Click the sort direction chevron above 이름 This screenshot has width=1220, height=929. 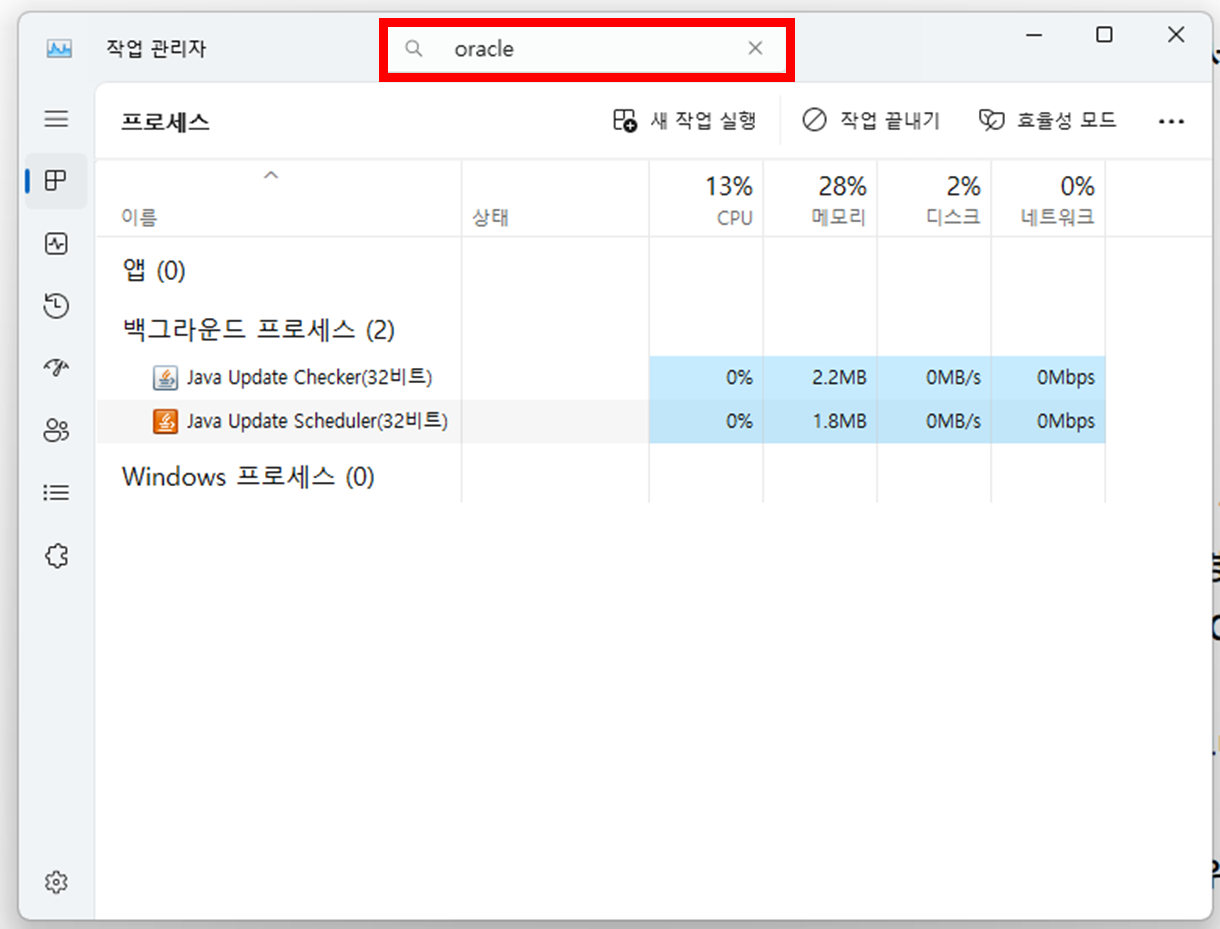click(x=270, y=175)
